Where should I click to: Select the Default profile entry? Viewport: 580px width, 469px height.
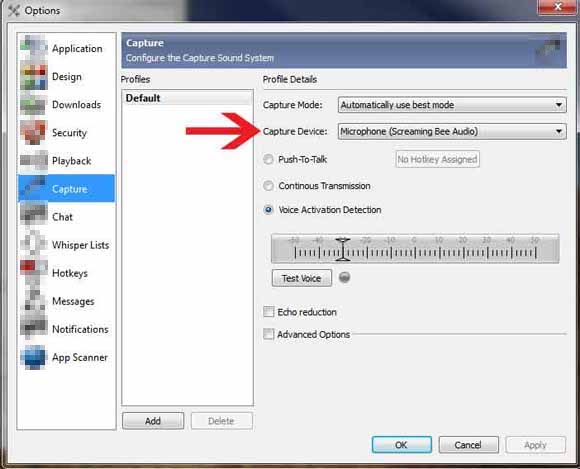(x=188, y=98)
